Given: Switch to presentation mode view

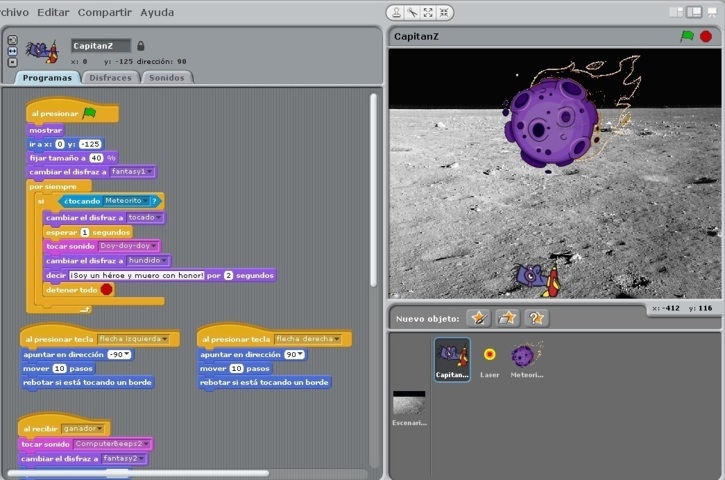Looking at the screenshot, I should click(x=711, y=13).
